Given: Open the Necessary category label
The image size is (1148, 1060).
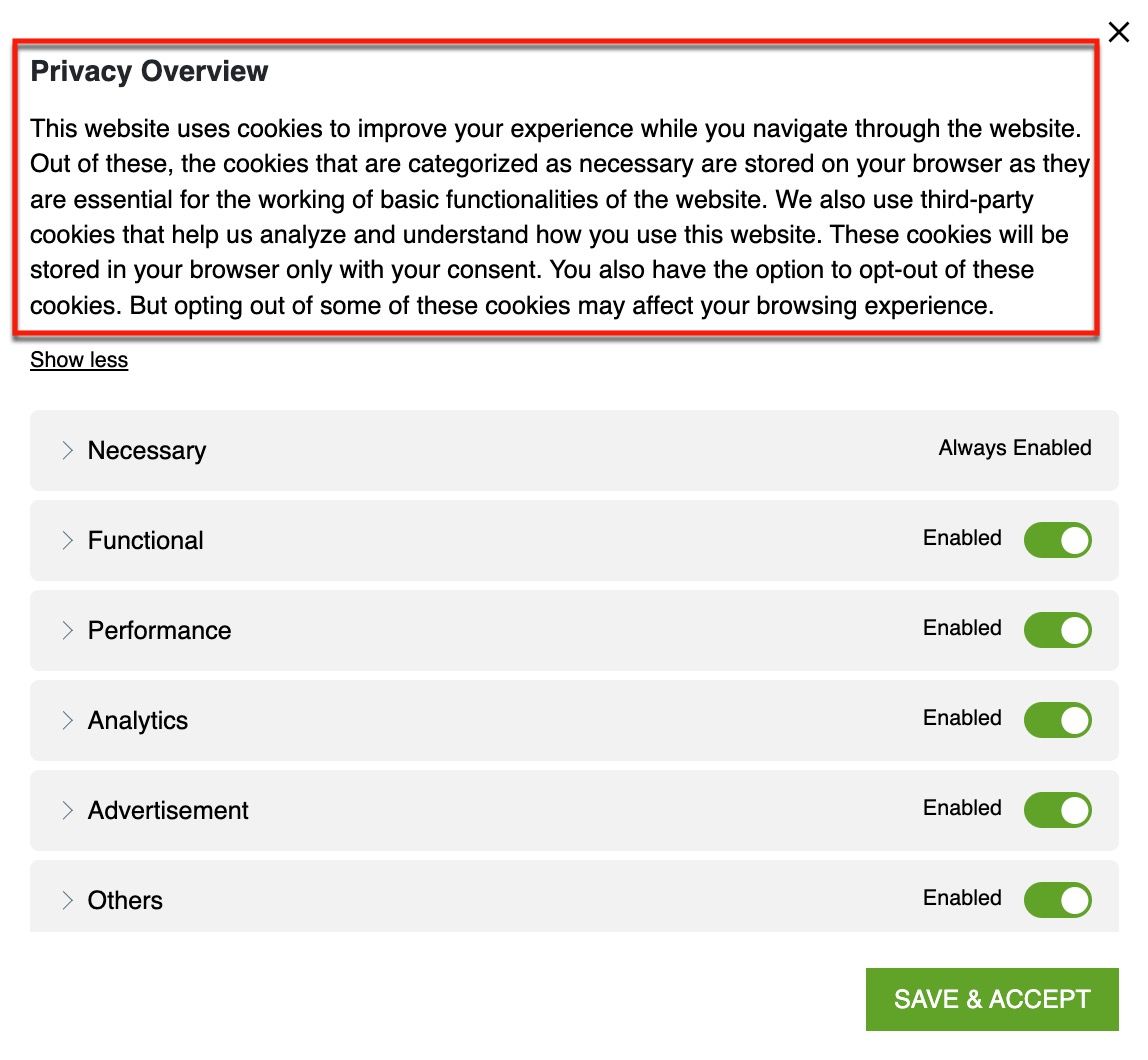Looking at the screenshot, I should click(147, 451).
